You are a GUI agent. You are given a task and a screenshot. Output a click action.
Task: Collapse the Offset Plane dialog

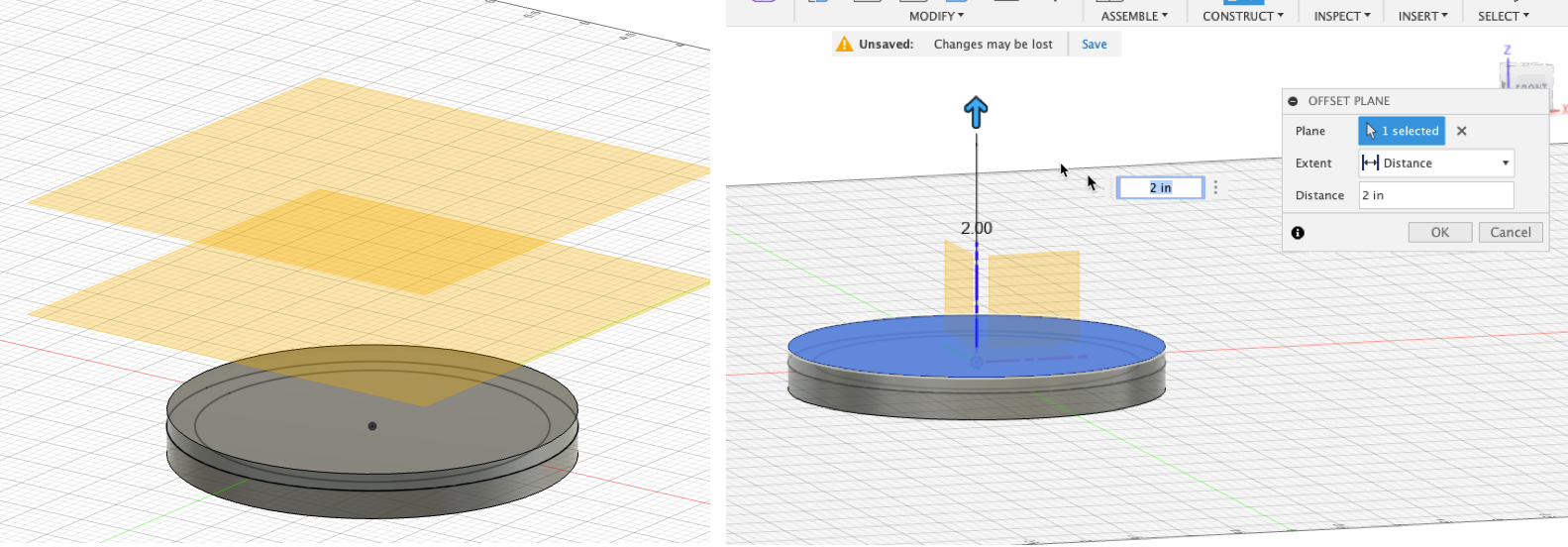pos(1293,101)
